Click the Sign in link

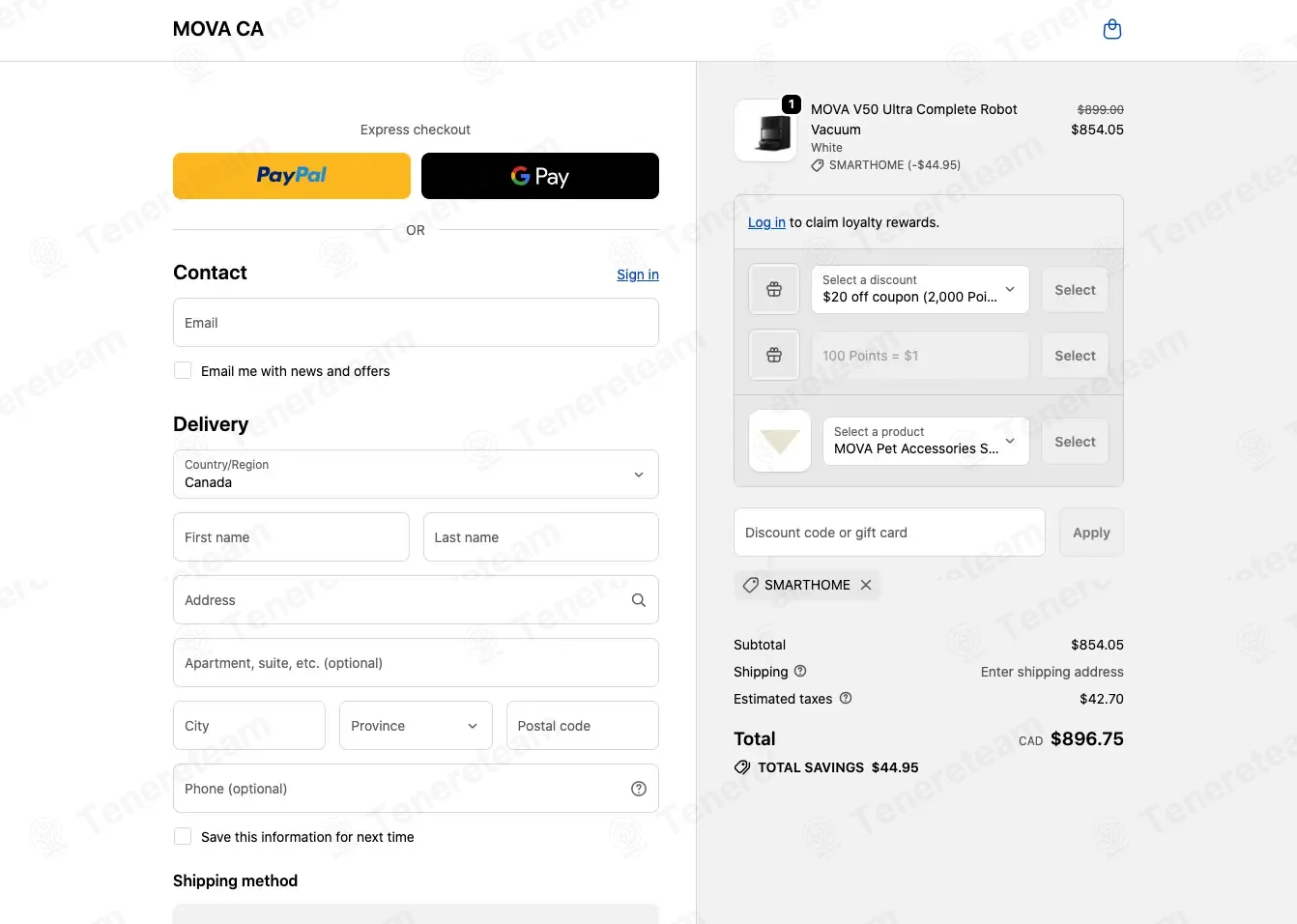638,274
